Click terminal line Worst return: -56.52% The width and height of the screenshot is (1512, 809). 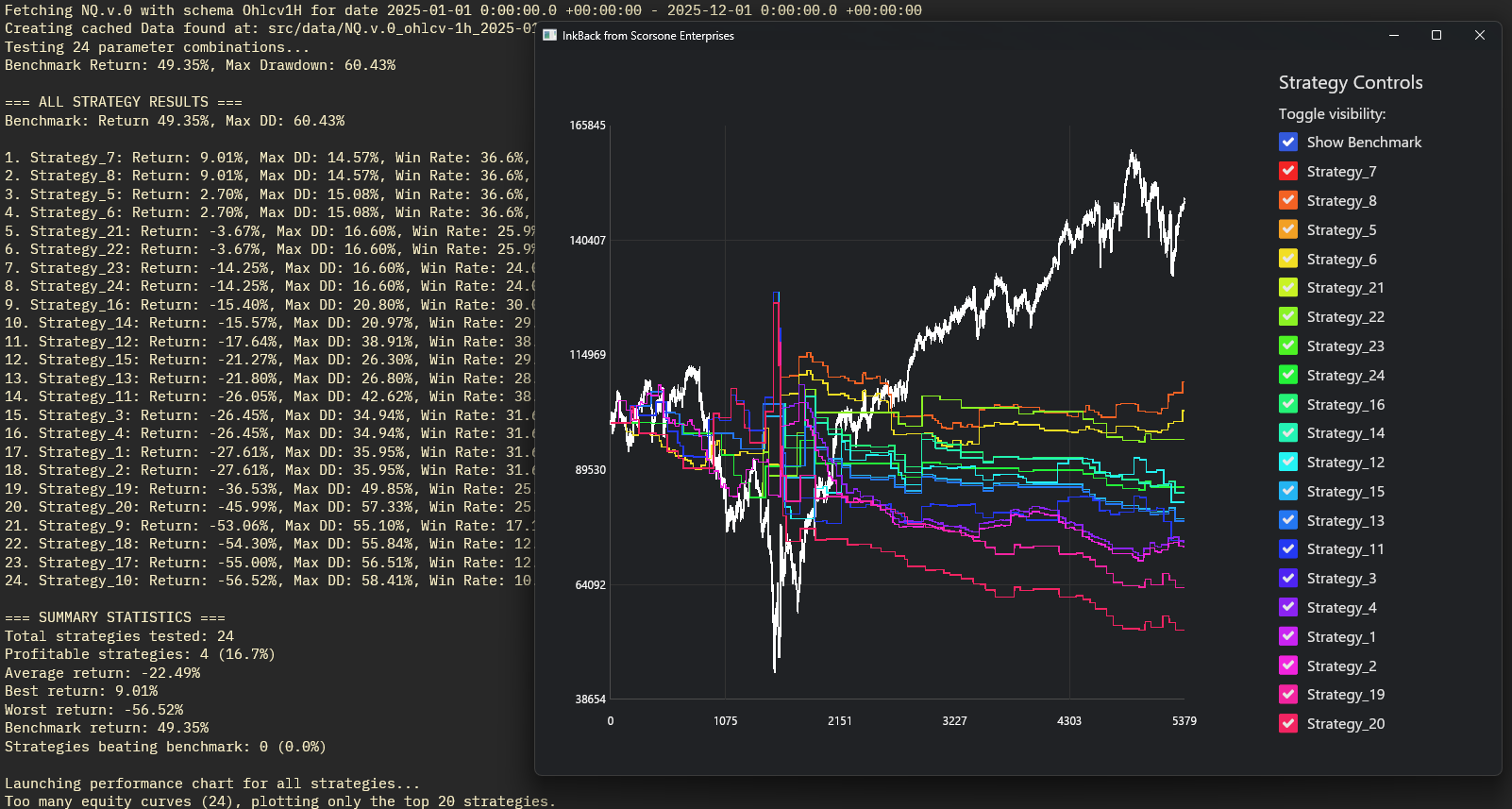click(94, 710)
